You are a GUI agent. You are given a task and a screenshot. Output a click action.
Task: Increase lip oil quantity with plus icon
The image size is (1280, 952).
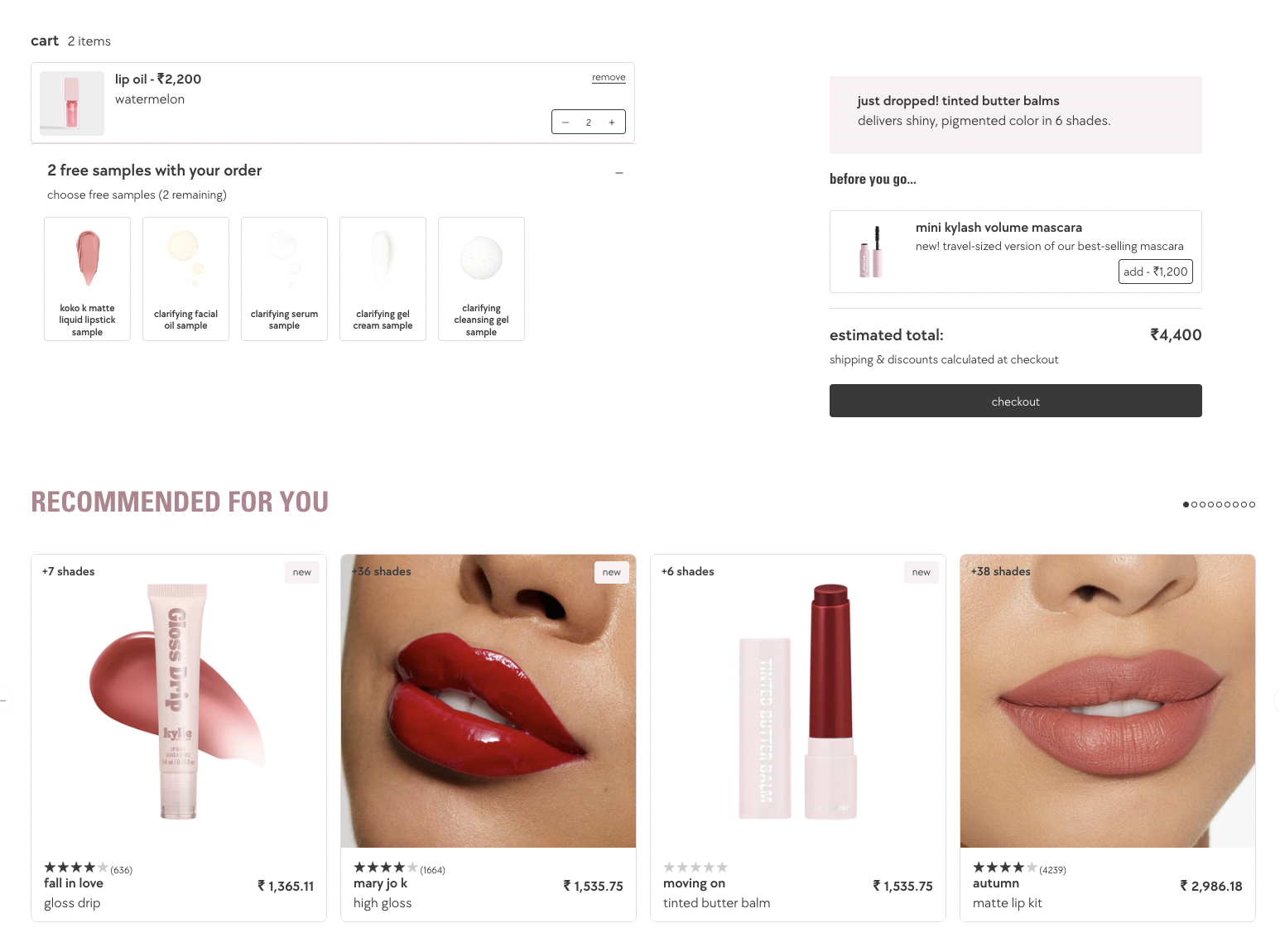pyautogui.click(x=612, y=123)
